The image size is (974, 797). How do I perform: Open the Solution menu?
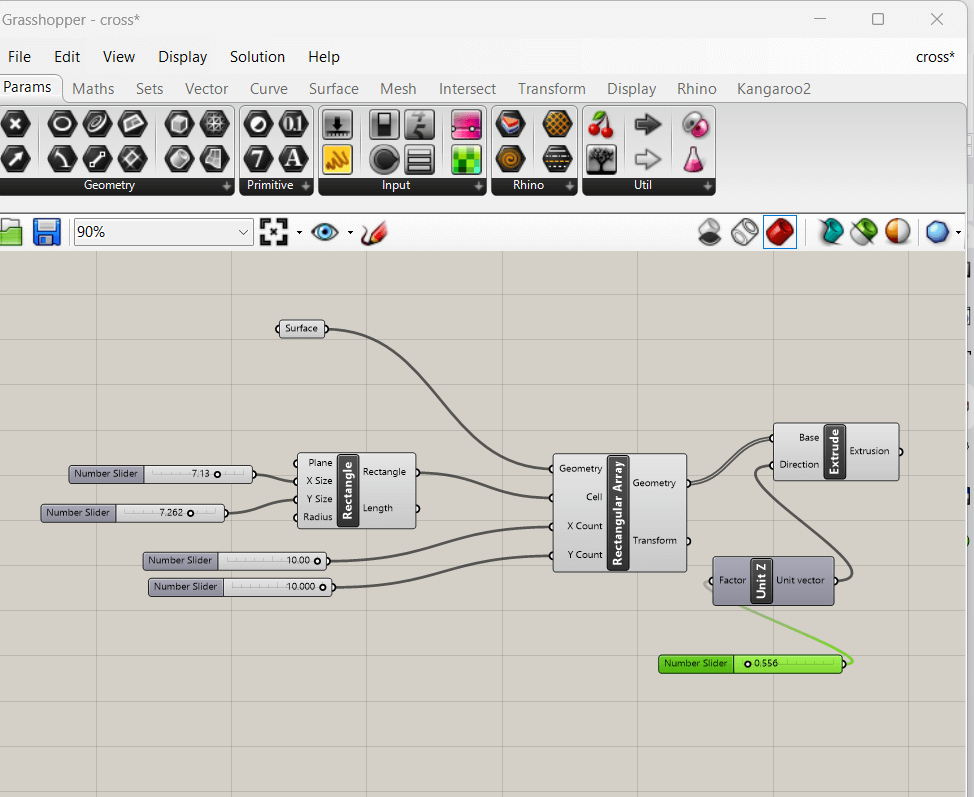coord(257,57)
